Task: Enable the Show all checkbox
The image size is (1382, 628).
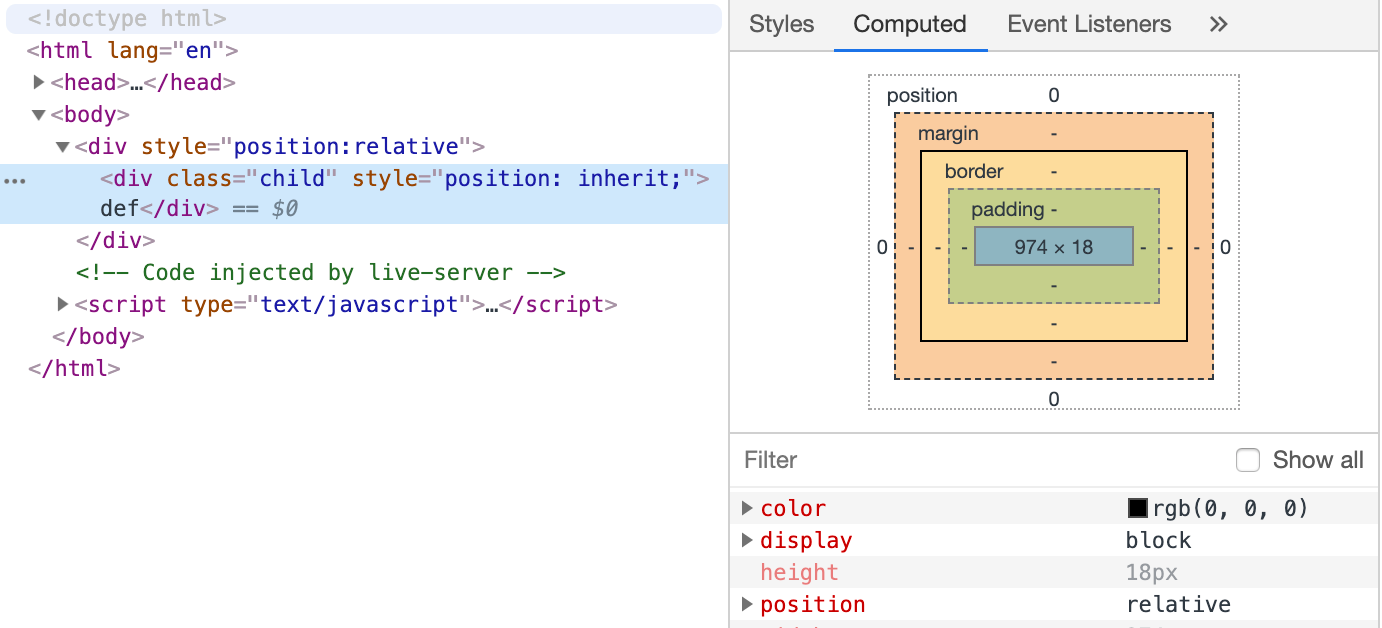Action: click(1248, 460)
